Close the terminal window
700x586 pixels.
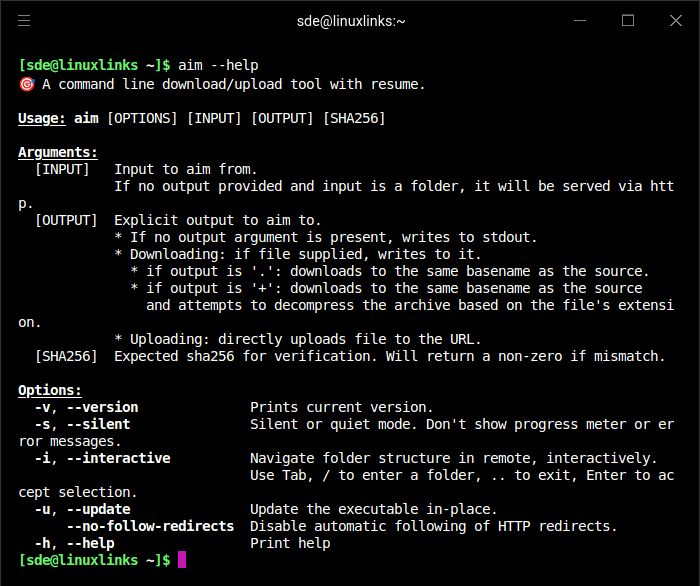[x=675, y=20]
